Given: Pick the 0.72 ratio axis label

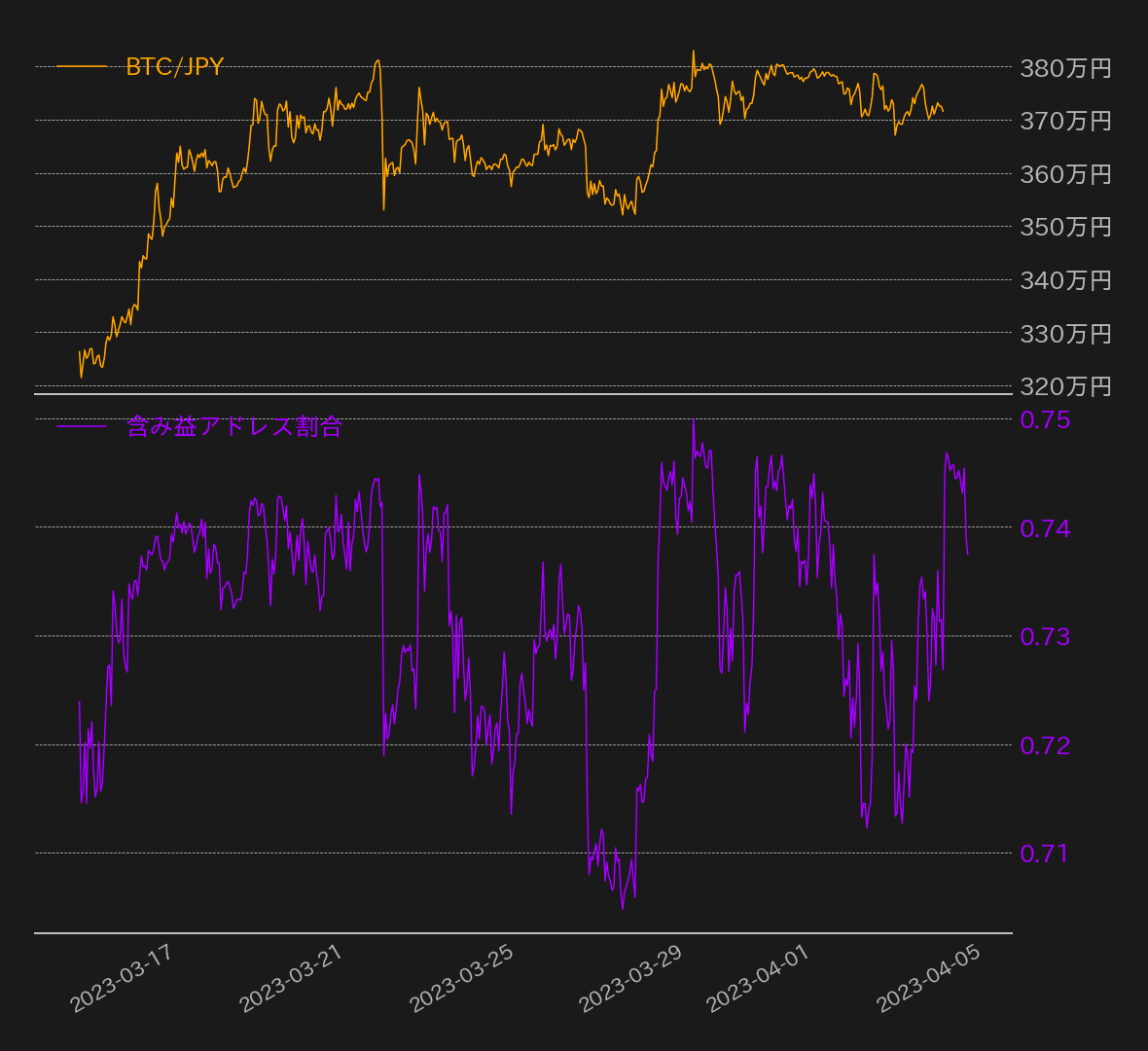Looking at the screenshot, I should pos(1045,745).
